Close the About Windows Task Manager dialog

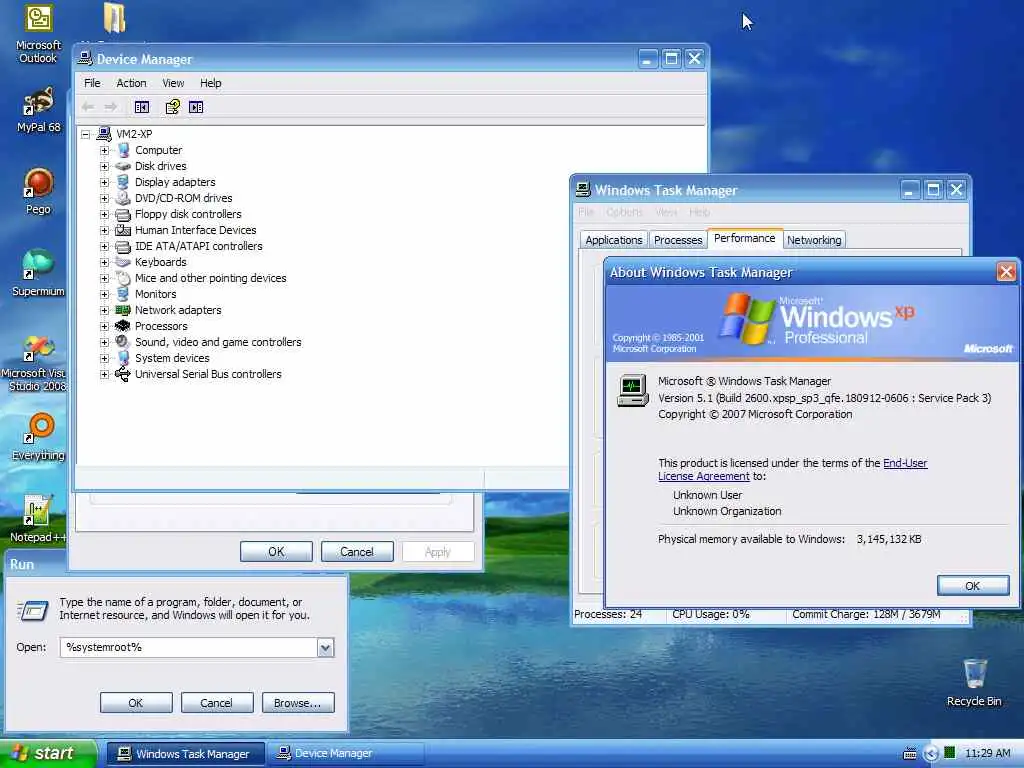click(x=1006, y=272)
